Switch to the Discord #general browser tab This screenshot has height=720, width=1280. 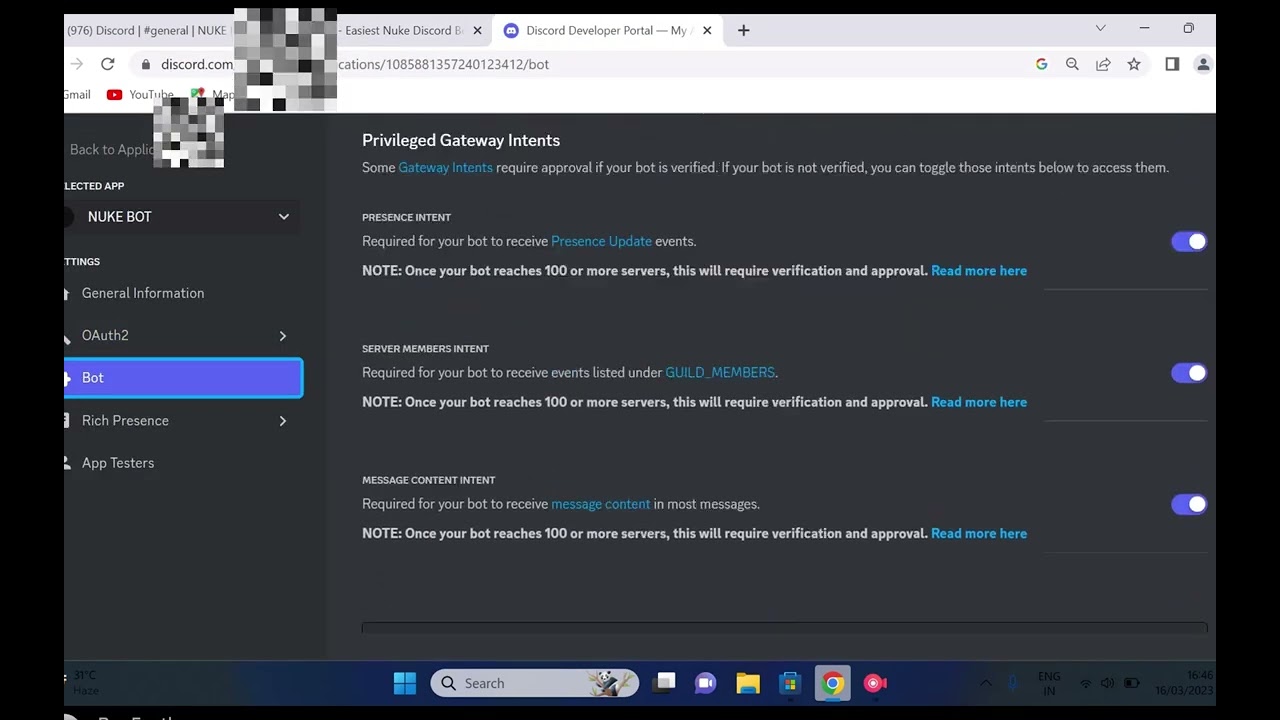[148, 30]
